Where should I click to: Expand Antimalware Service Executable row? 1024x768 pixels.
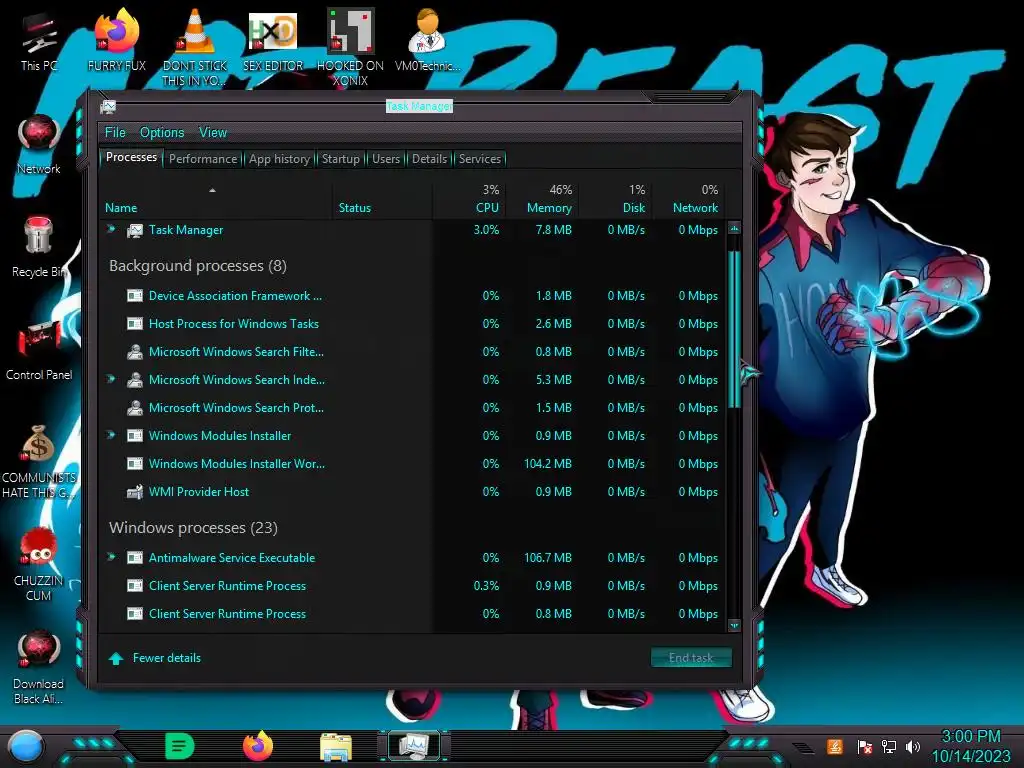pos(111,557)
